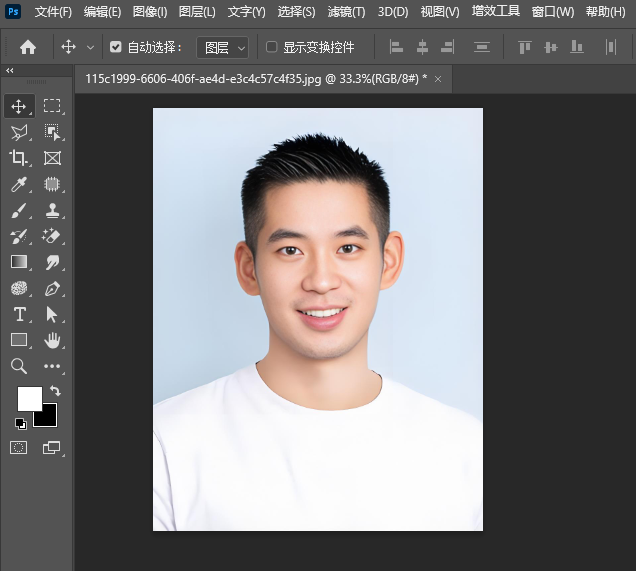Click the white foreground color swatch

point(29,398)
